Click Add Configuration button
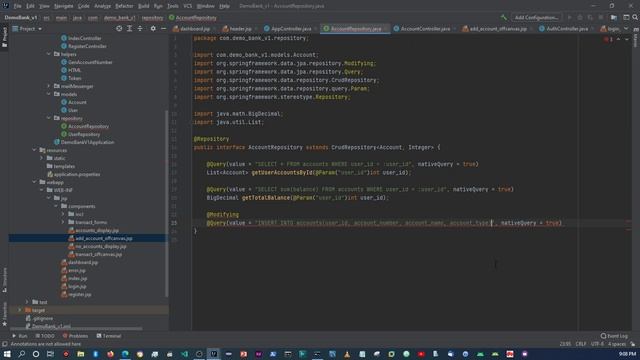 536,18
